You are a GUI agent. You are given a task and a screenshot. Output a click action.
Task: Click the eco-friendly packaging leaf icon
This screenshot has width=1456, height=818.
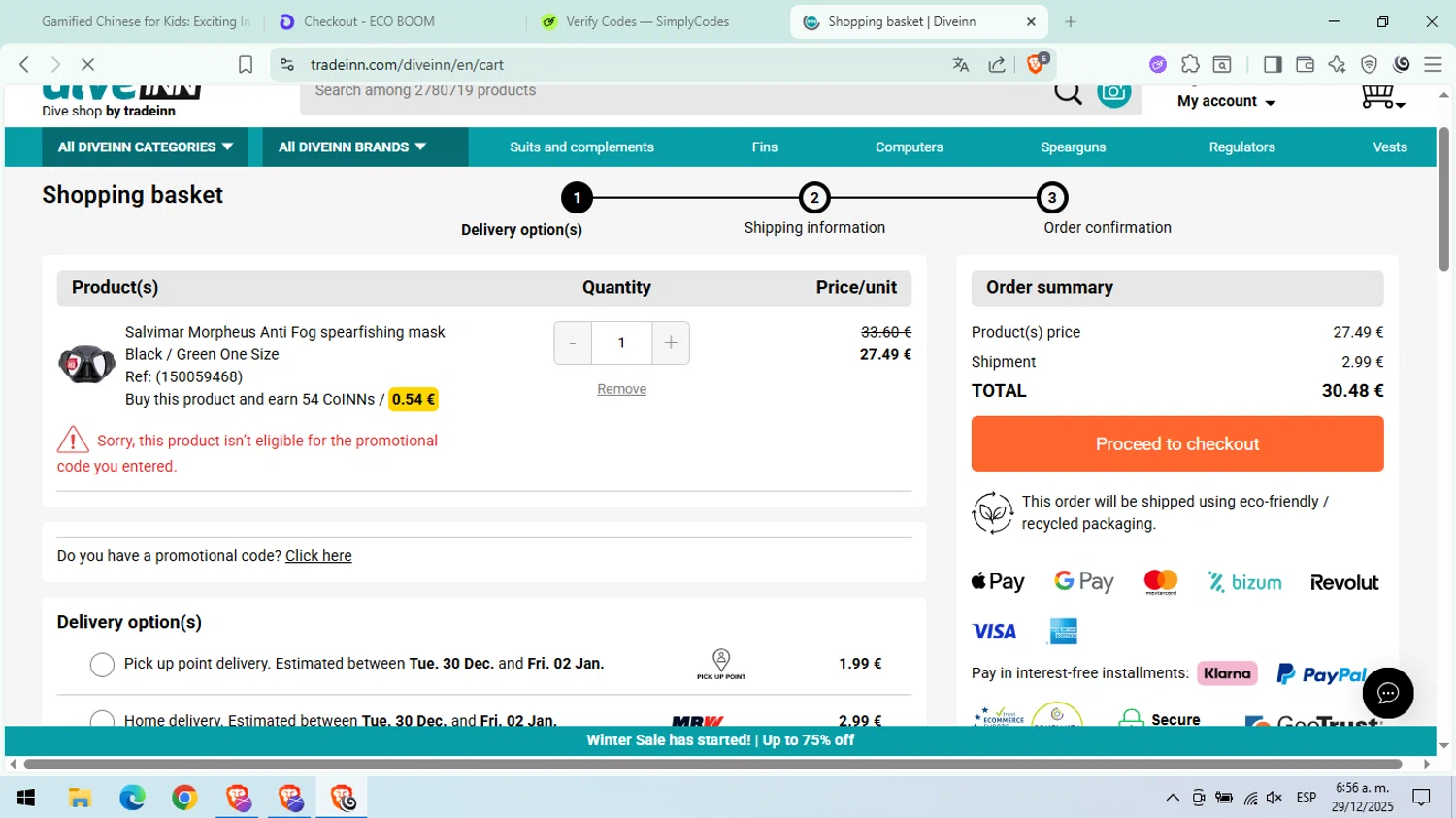click(992, 512)
